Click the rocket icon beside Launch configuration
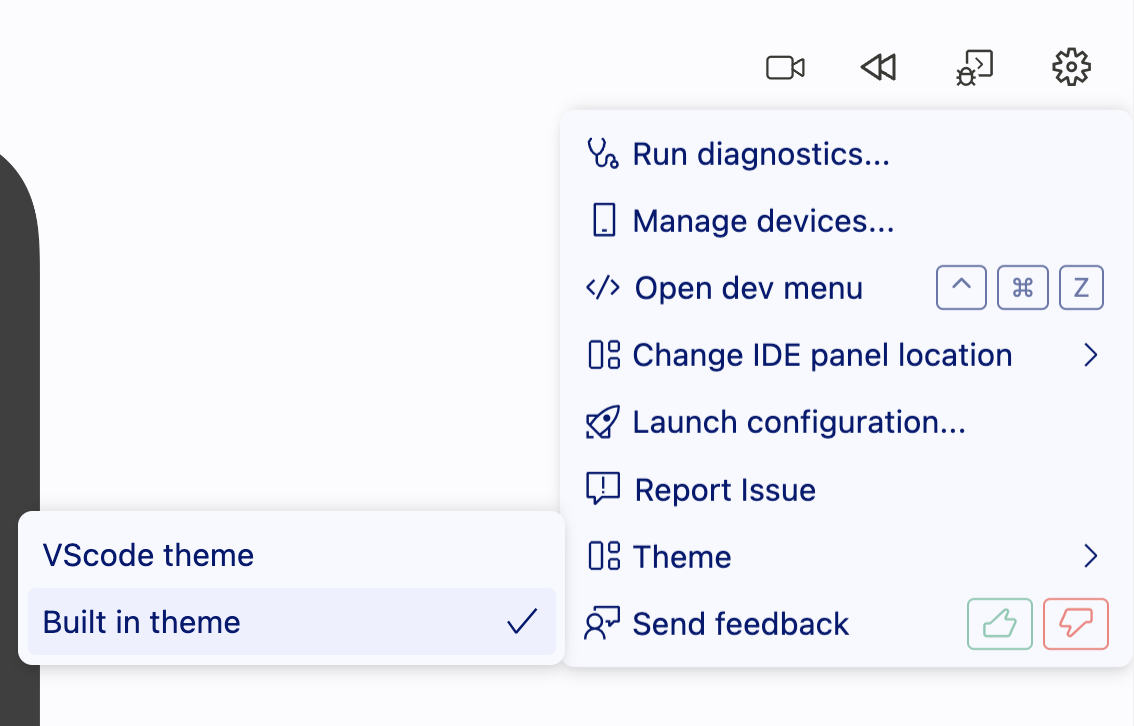 [601, 422]
